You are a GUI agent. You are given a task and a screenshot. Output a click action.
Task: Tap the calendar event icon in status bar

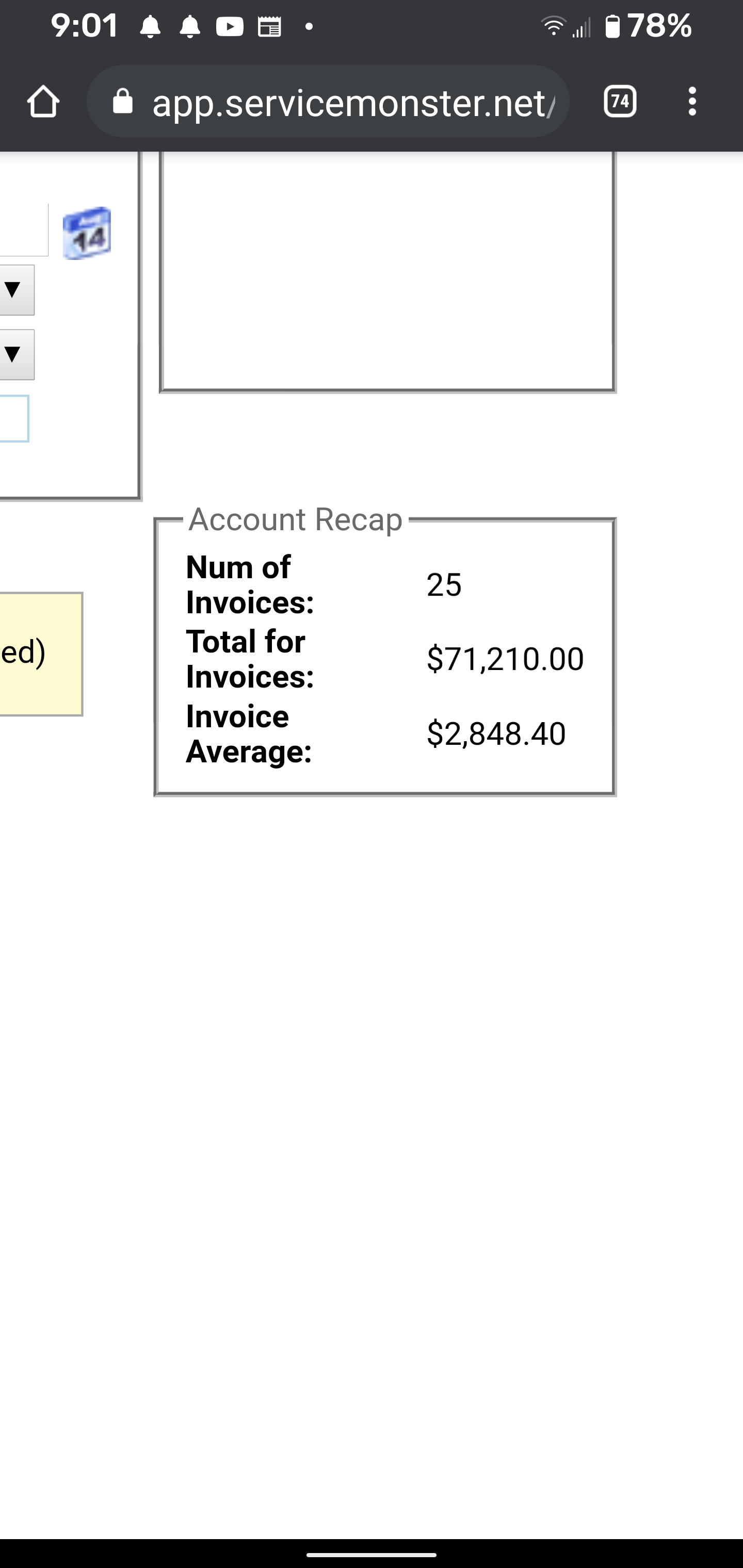point(269,27)
